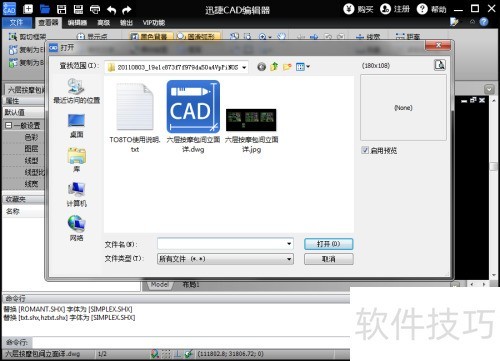Image resolution: width=500 pixels, height=361 pixels.
Task: Click the Help (帮助) question icon in title bar
Action: 422,9
